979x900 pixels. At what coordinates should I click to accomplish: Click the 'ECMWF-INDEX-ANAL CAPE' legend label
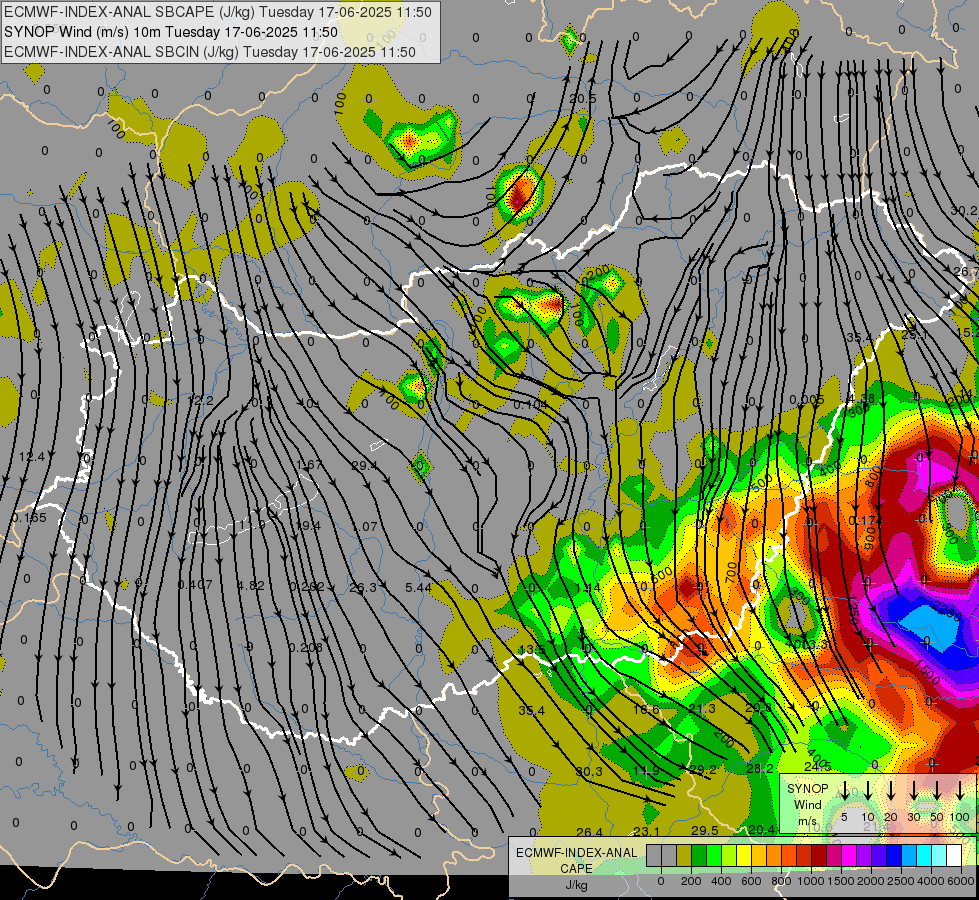pyautogui.click(x=576, y=860)
